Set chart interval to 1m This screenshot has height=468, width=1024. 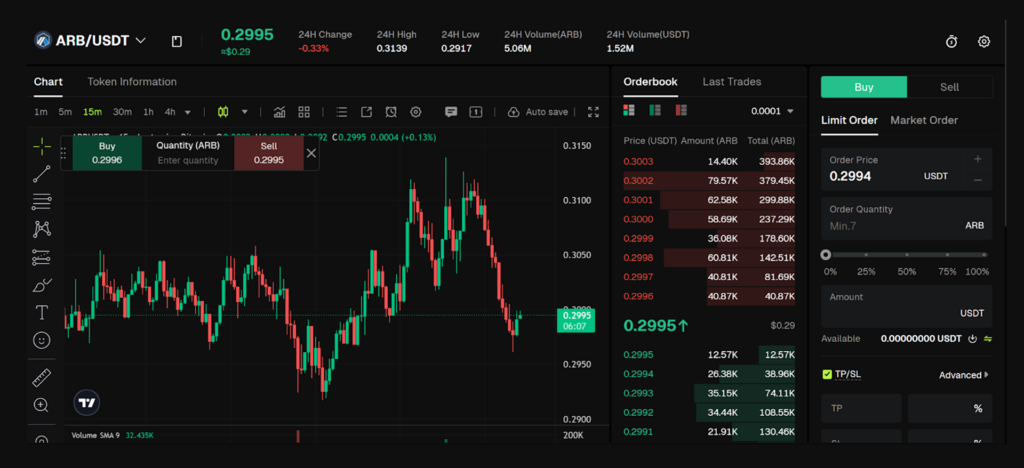point(40,112)
